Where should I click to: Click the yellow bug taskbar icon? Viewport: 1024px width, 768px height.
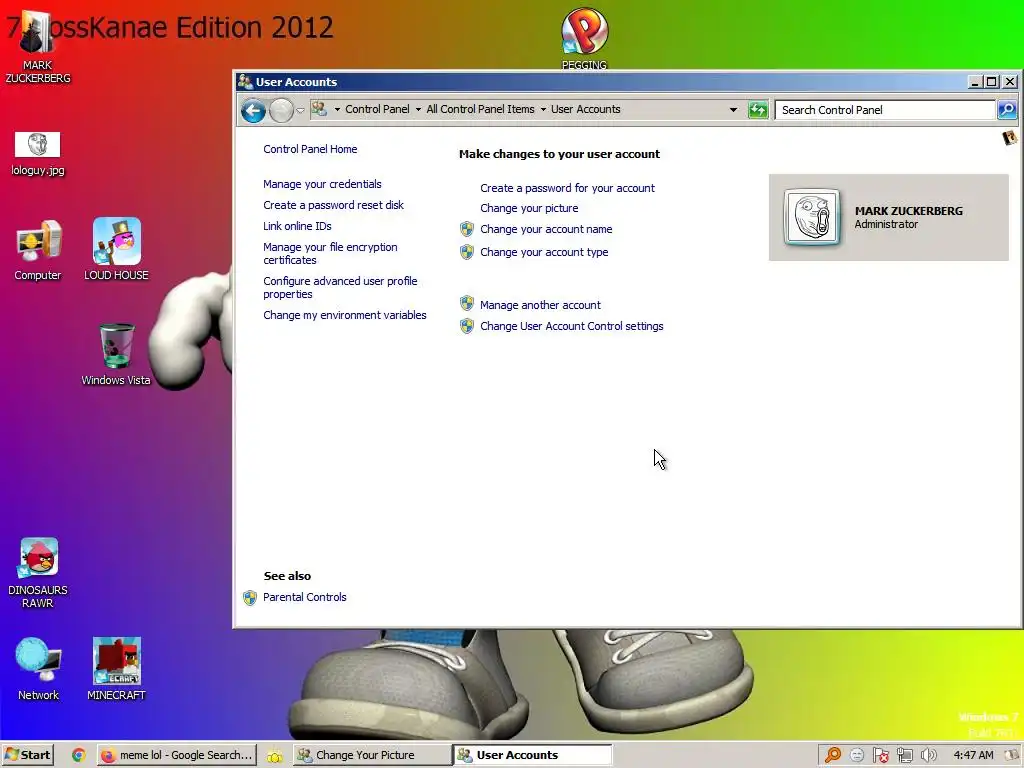point(274,756)
